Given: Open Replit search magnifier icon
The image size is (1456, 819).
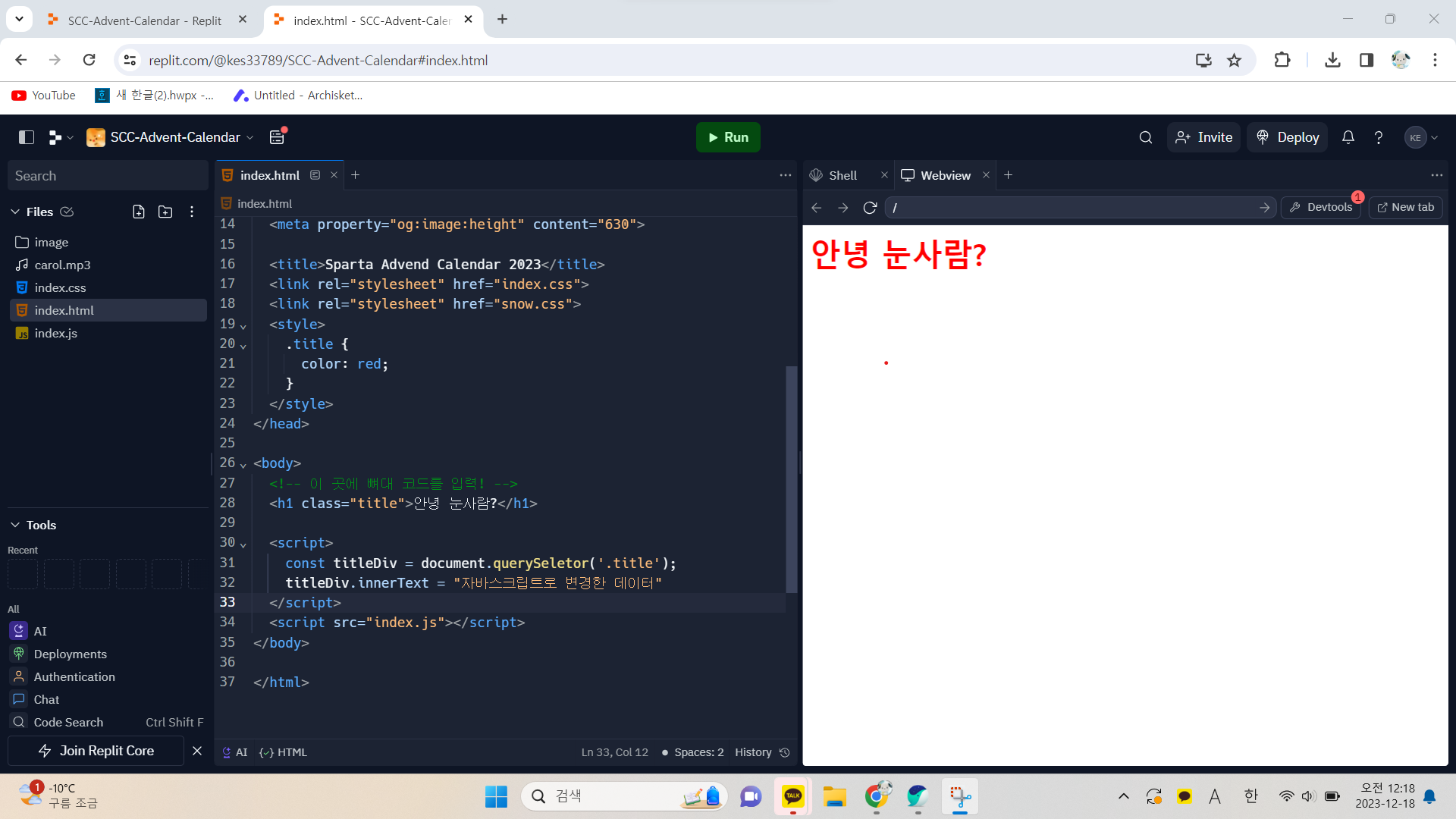Looking at the screenshot, I should pyautogui.click(x=1146, y=137).
